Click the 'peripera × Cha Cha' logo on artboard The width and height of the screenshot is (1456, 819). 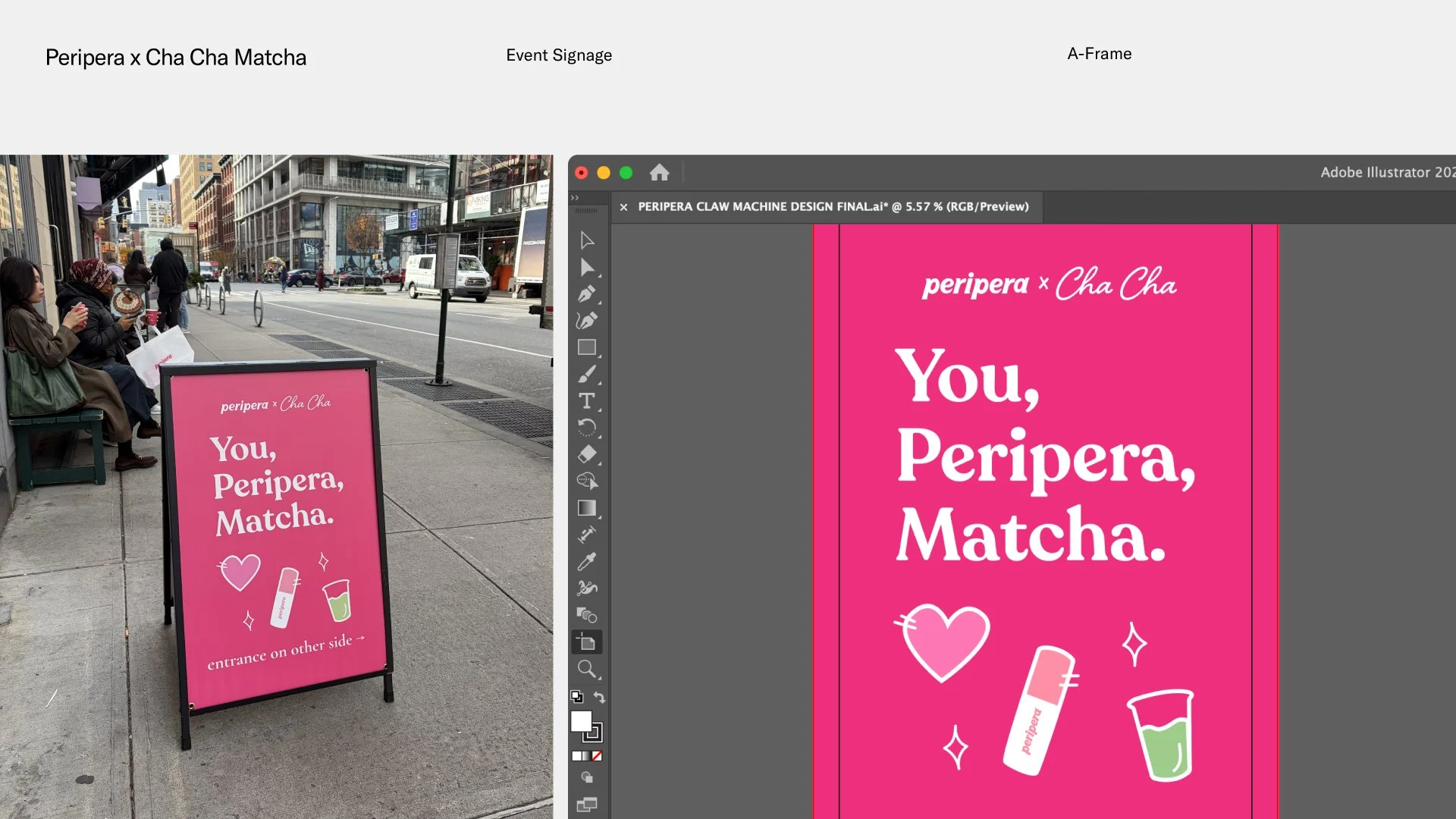click(x=1049, y=284)
